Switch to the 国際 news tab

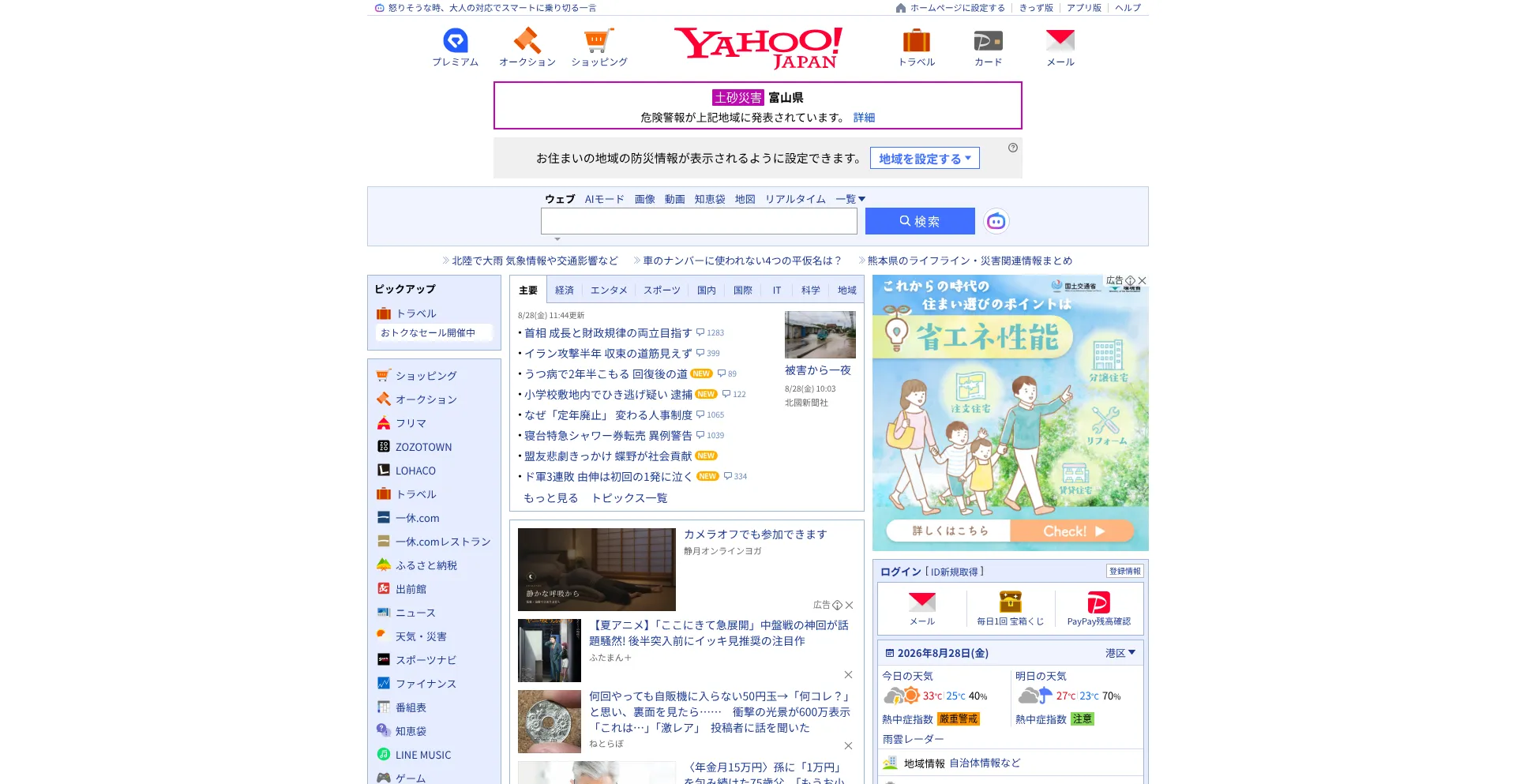(743, 290)
